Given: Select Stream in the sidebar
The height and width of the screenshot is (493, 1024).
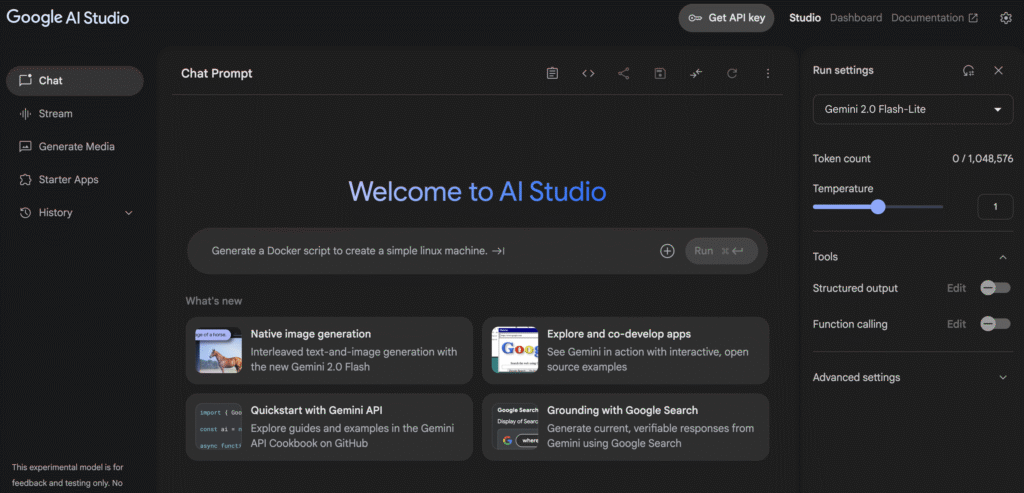Looking at the screenshot, I should point(74,114).
